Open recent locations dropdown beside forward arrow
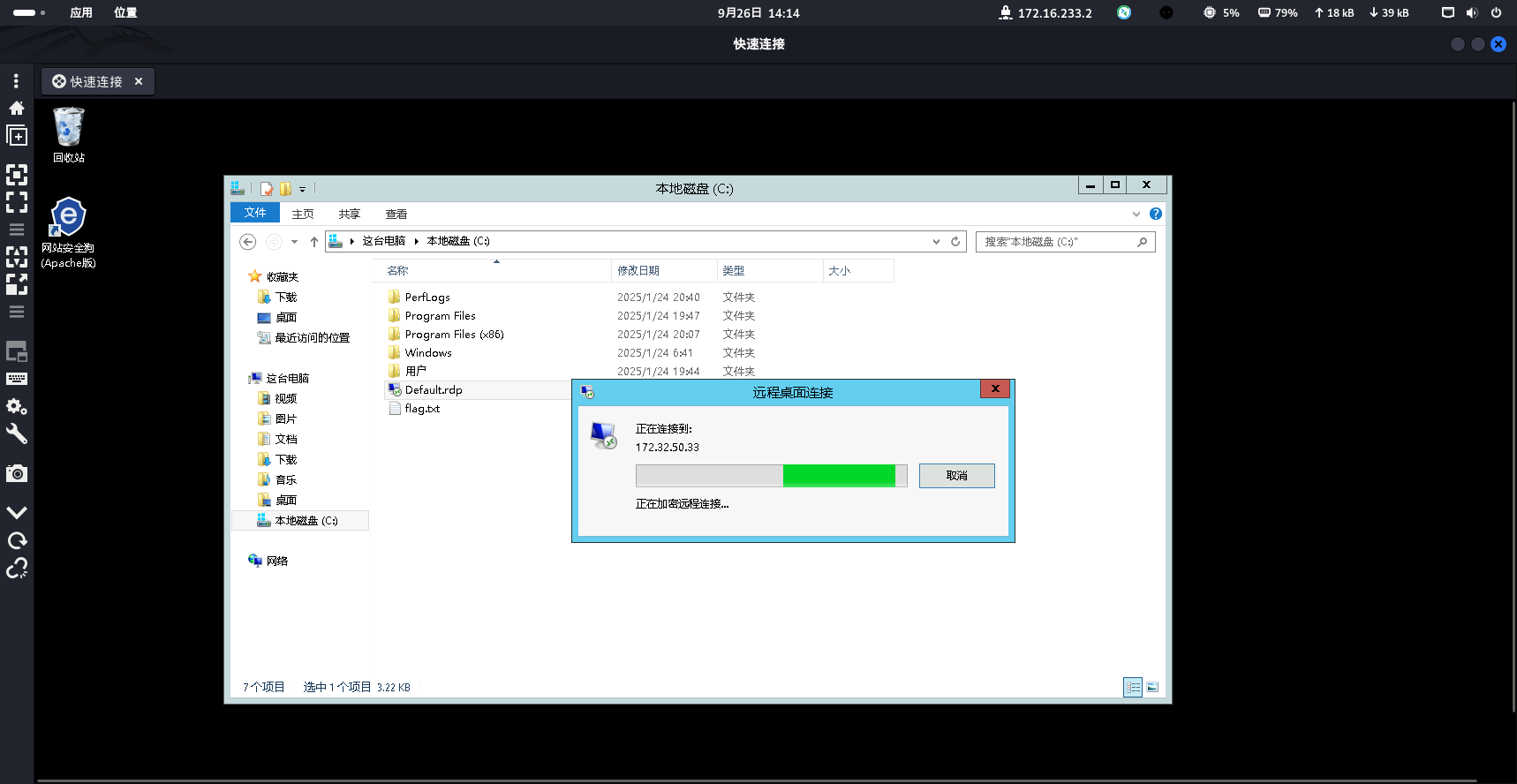 point(294,242)
